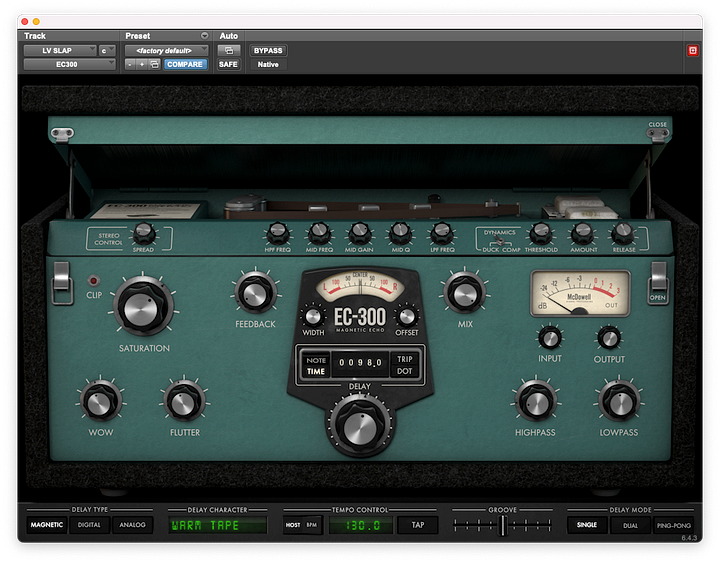Open the factory default preset list
Viewport: 720px width, 563px height.
pyautogui.click(x=167, y=51)
